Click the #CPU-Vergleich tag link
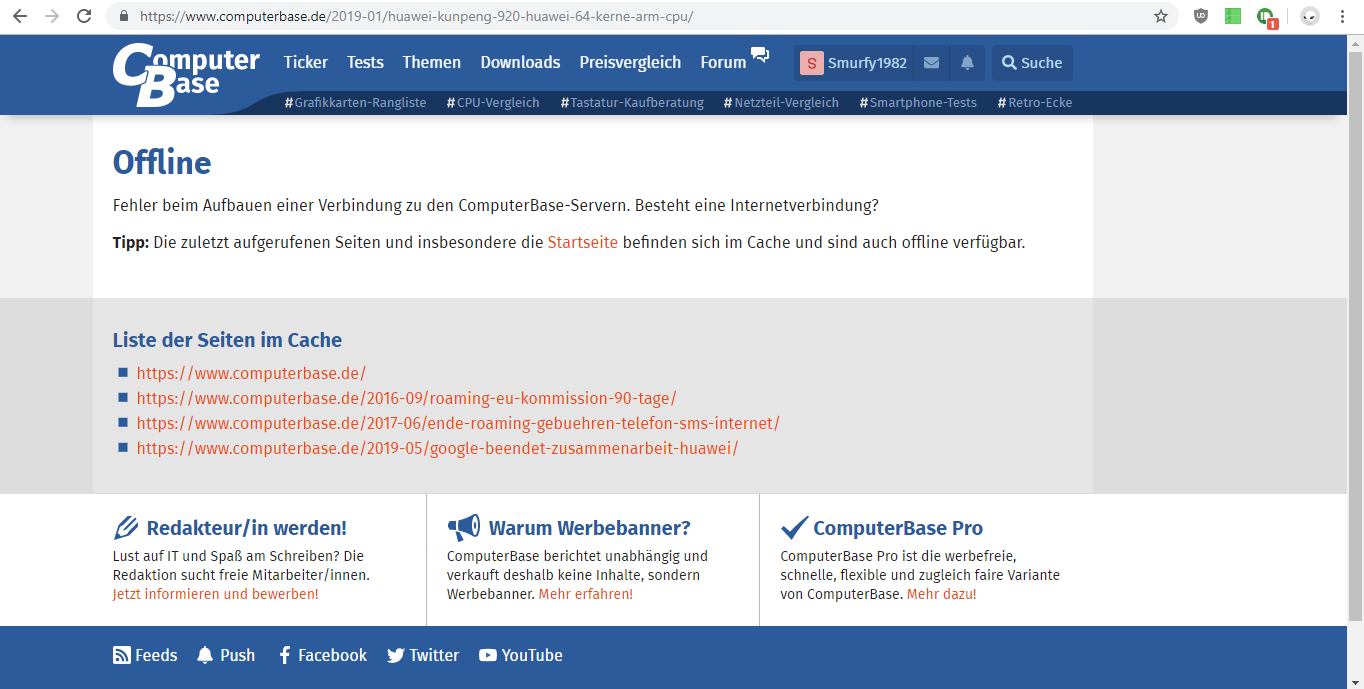Screen dimensions: 1364x689 (493, 102)
